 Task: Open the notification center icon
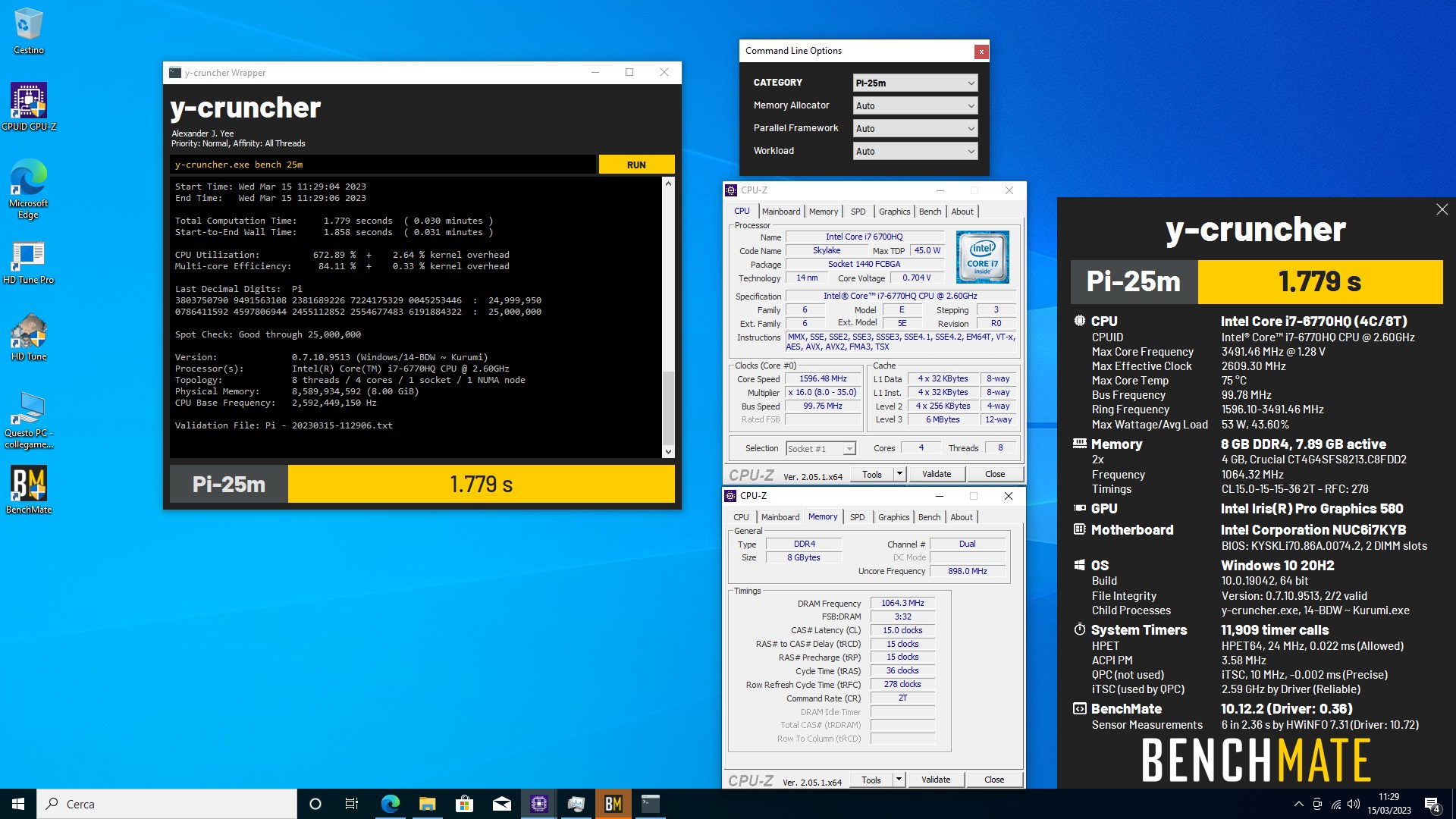click(1432, 804)
